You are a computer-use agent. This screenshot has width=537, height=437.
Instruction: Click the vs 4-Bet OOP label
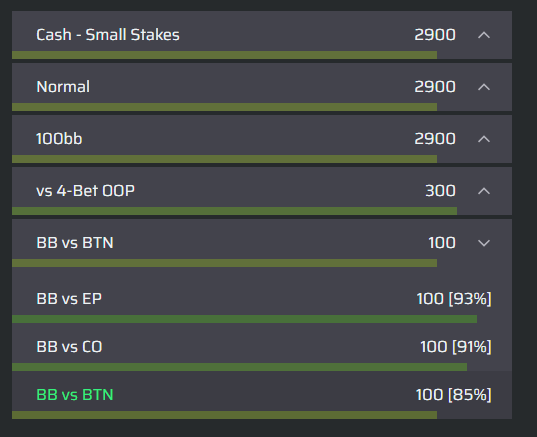(85, 191)
